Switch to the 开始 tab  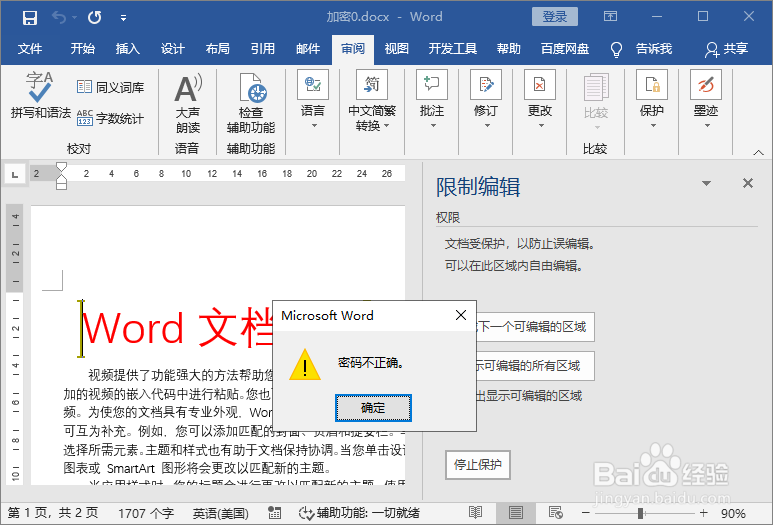(x=82, y=49)
